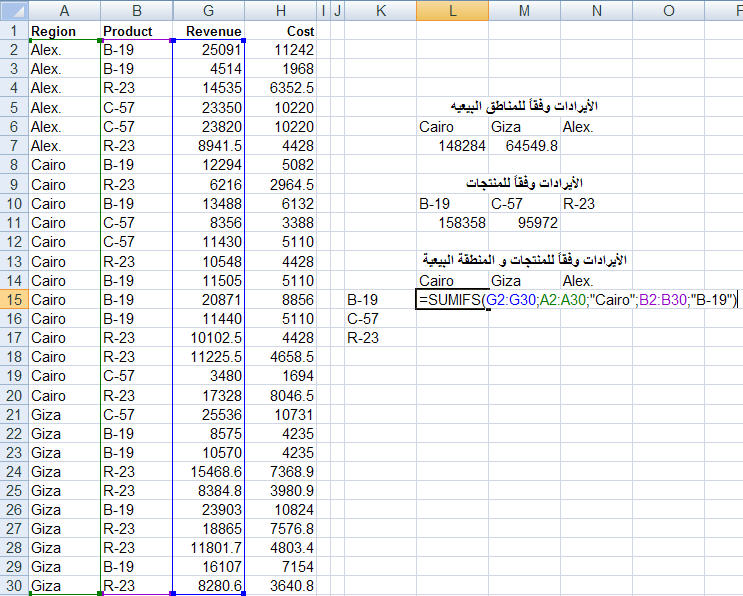The height and width of the screenshot is (596, 743).
Task: Click revenue value 16107
Action: coord(221,567)
